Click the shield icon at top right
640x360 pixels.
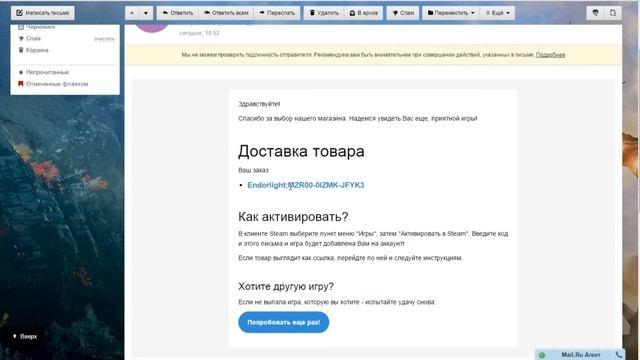(x=596, y=13)
